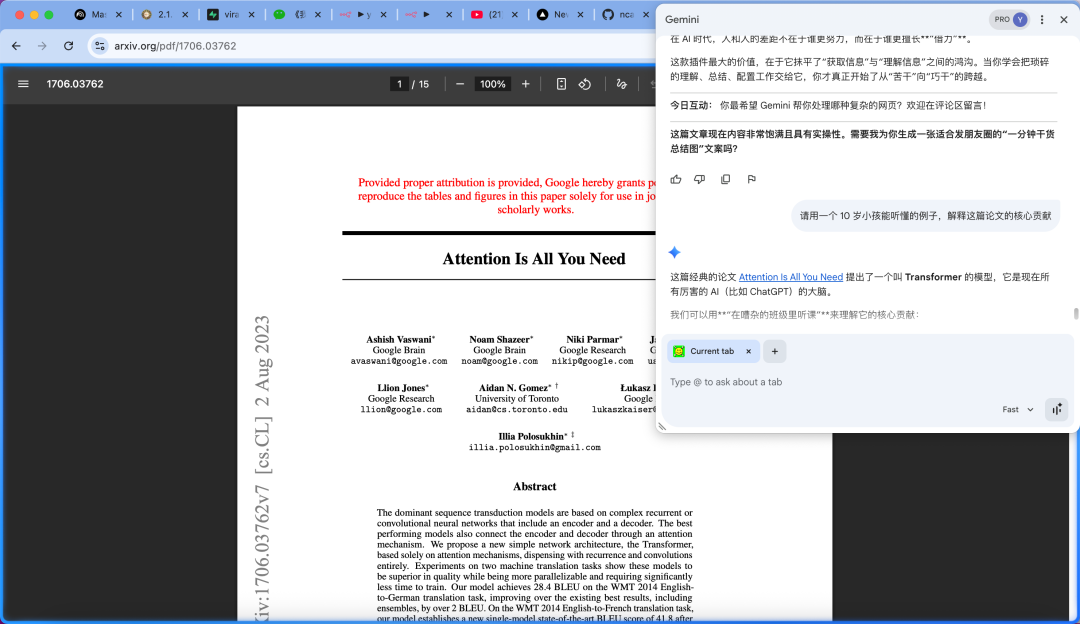Grab the Gemini panel resize handle

(662, 427)
